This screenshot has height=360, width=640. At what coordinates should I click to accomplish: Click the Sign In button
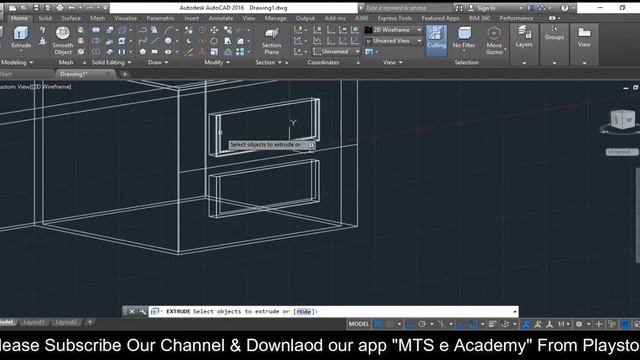482,8
